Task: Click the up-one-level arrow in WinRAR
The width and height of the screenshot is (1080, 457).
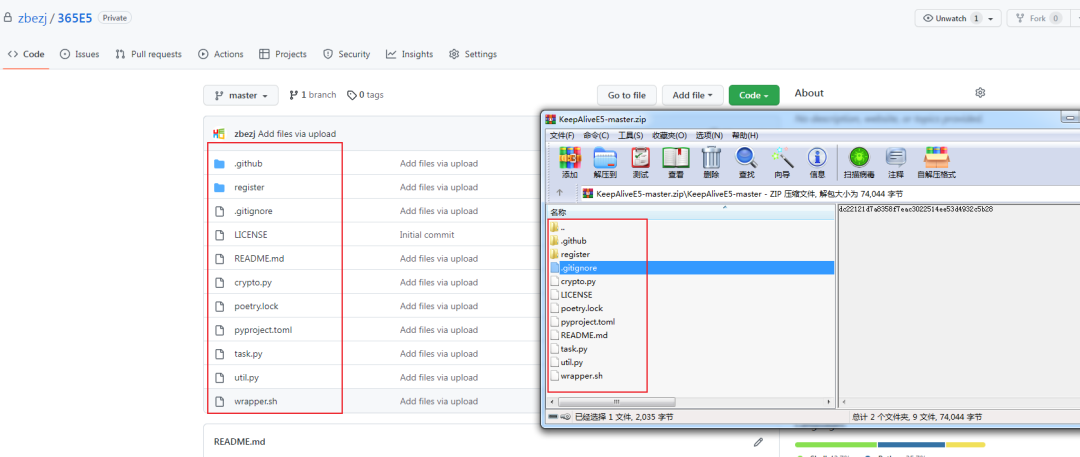Action: pyautogui.click(x=559, y=194)
